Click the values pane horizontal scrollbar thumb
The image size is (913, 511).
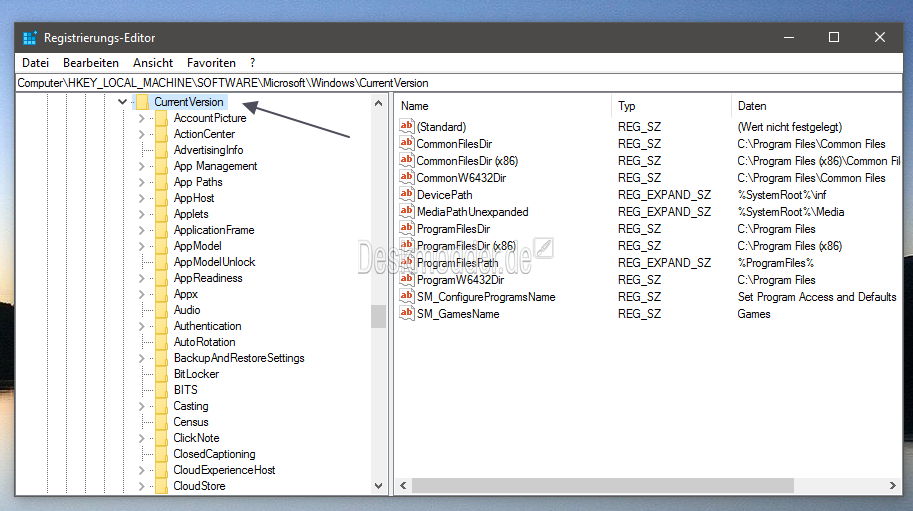click(603, 485)
